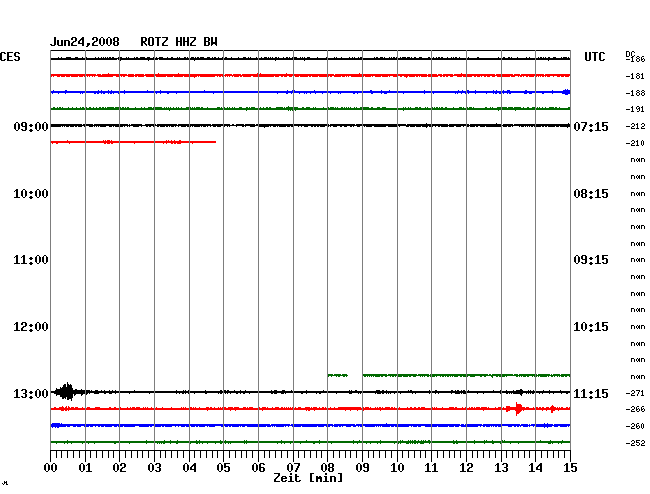Click minute 14 on the time axis

click(535, 467)
